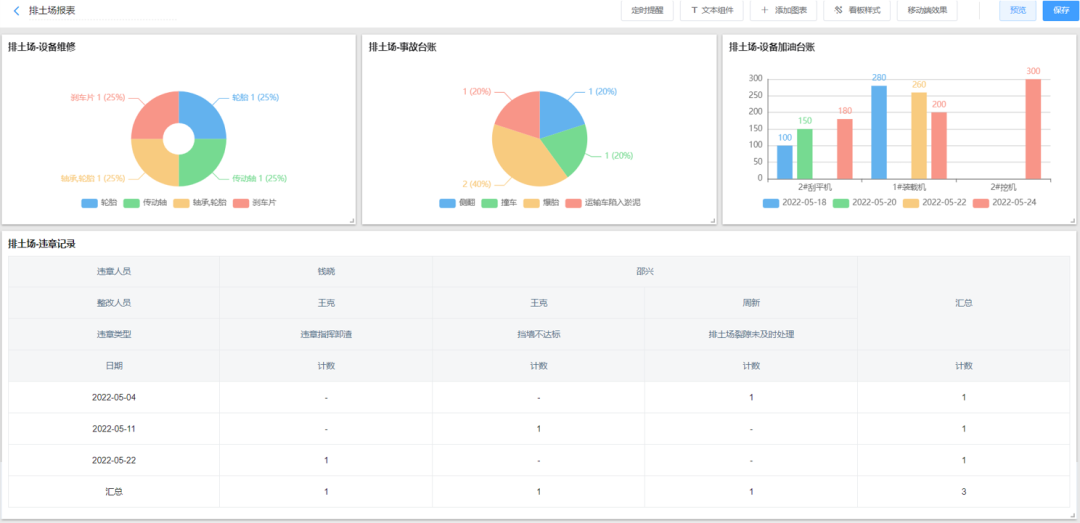Image resolution: width=1080 pixels, height=523 pixels.
Task: Click the 2022-05-22 date row in table
Action: [x=113, y=460]
